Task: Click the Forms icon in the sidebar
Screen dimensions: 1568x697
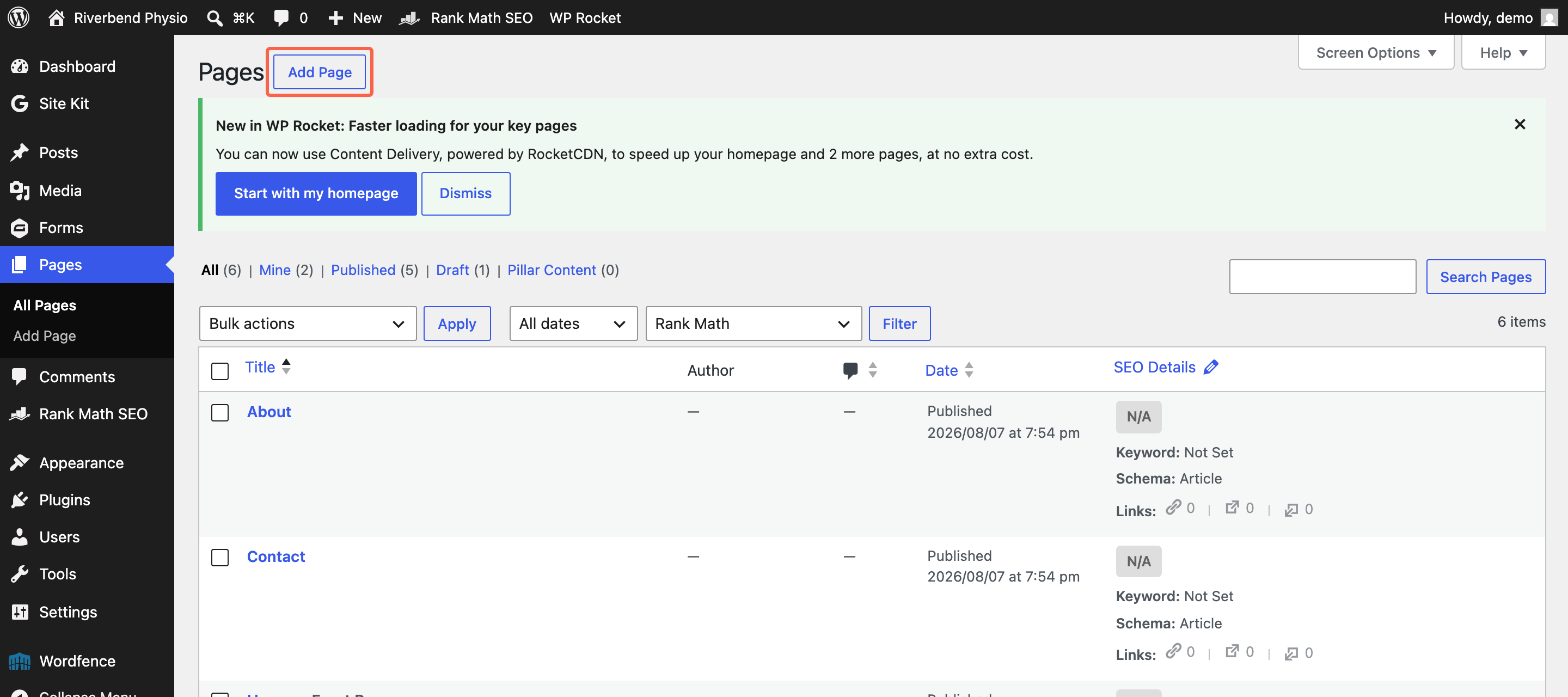Action: (x=20, y=227)
